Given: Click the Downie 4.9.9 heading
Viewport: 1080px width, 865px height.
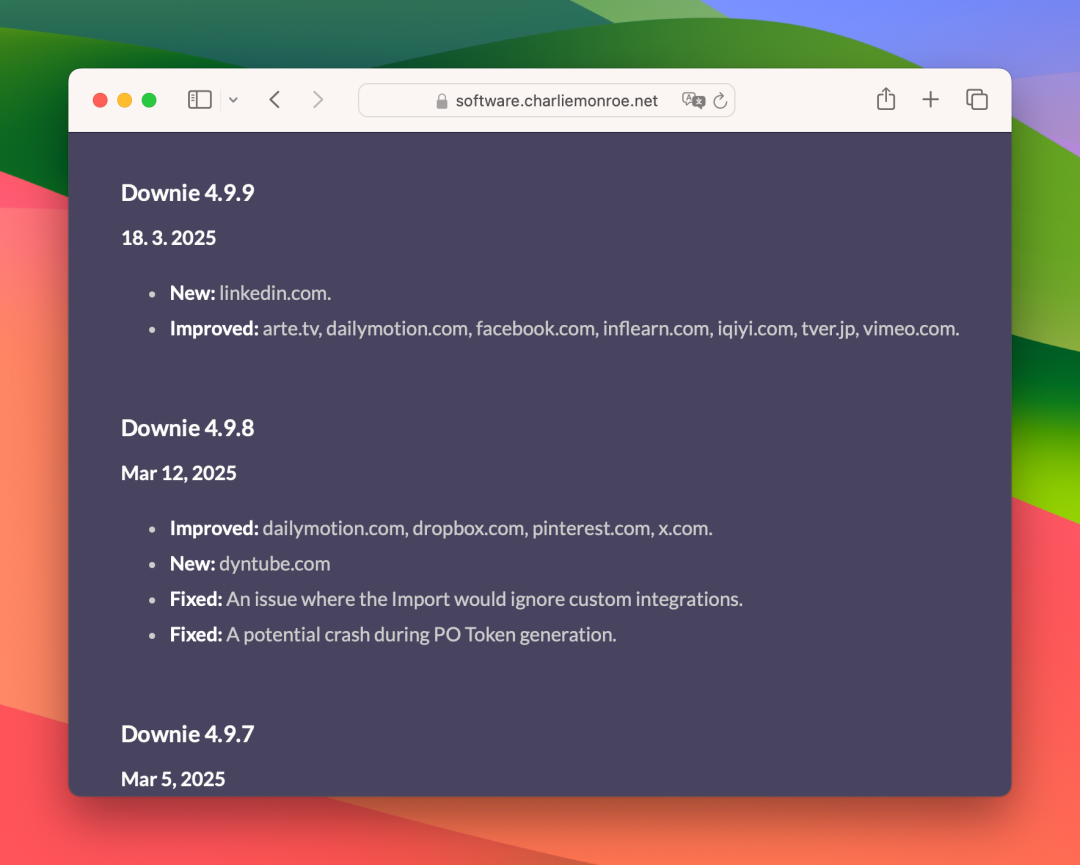Looking at the screenshot, I should point(187,193).
